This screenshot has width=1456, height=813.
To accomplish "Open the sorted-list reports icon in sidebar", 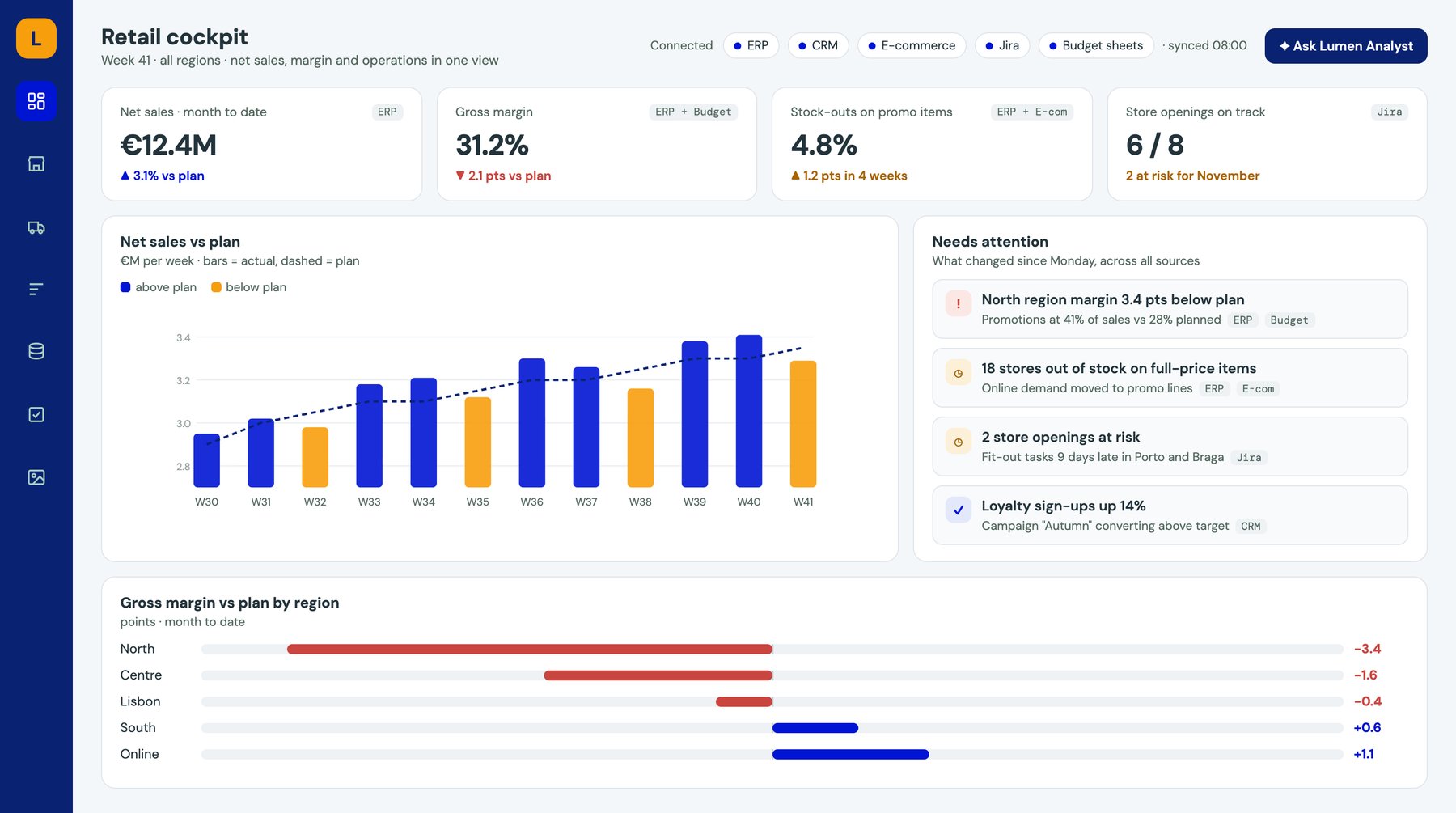I will click(x=36, y=289).
